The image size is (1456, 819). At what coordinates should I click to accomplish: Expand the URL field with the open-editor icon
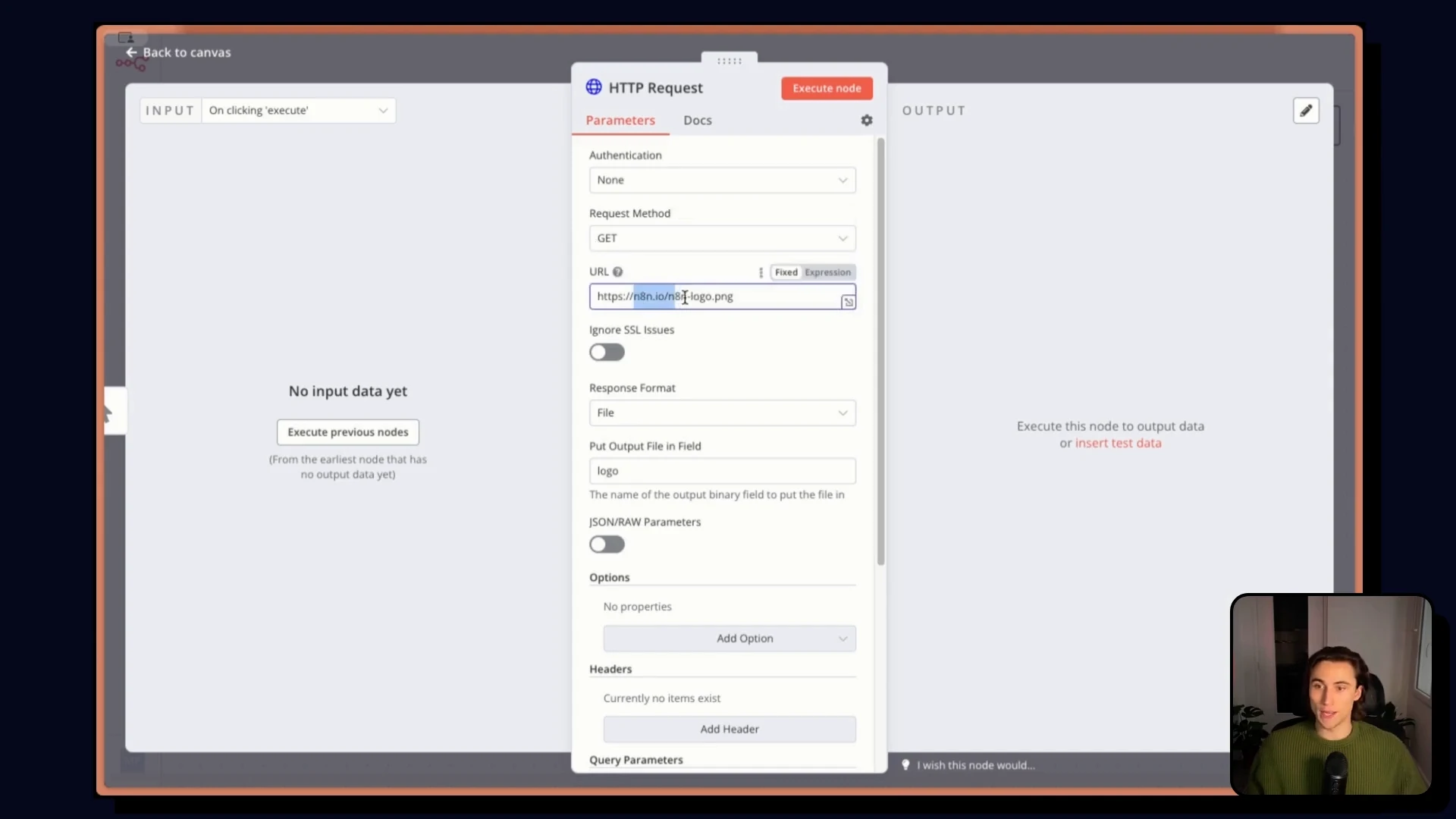point(848,303)
